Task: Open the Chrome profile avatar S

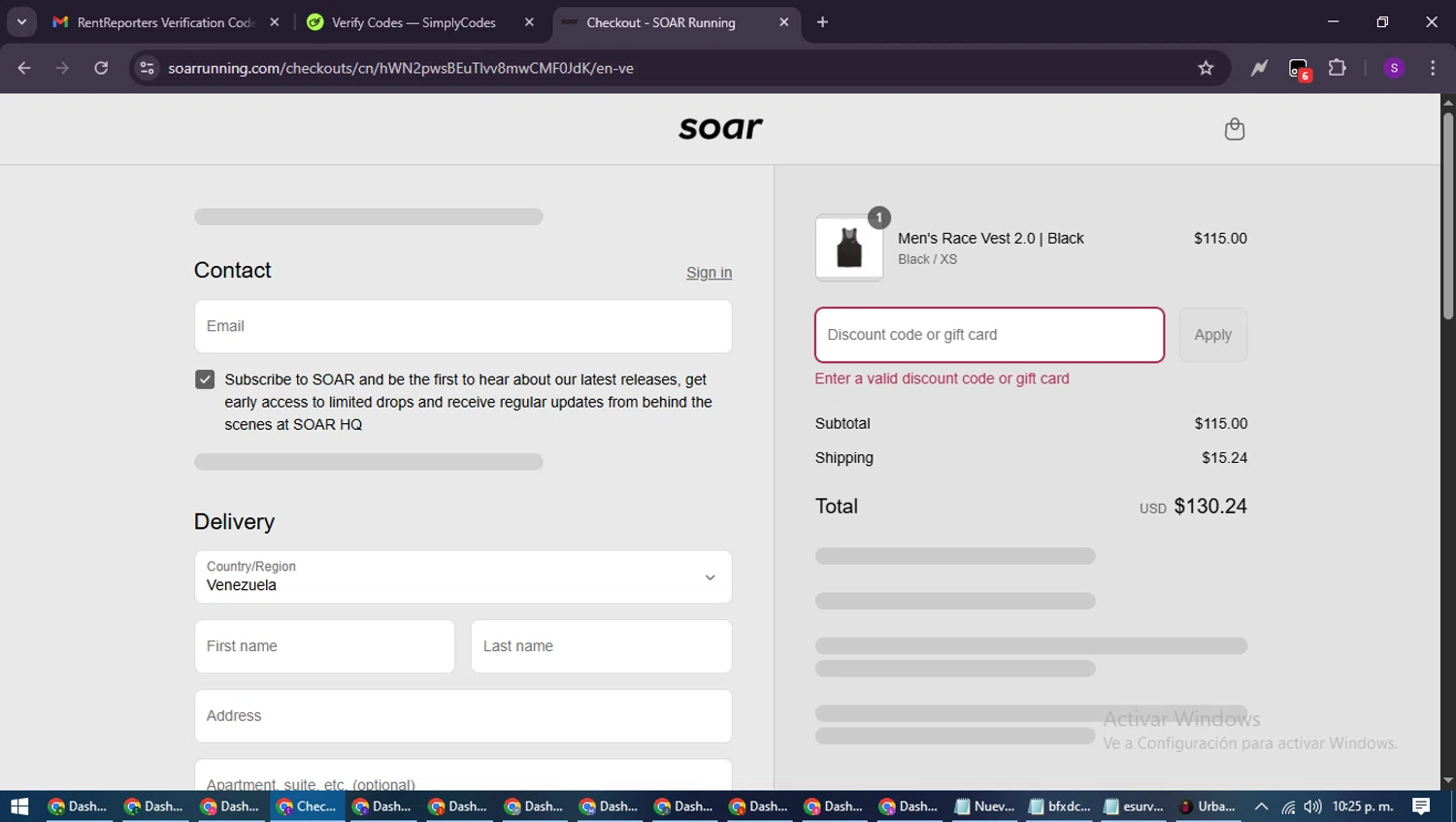Action: pyautogui.click(x=1394, y=68)
